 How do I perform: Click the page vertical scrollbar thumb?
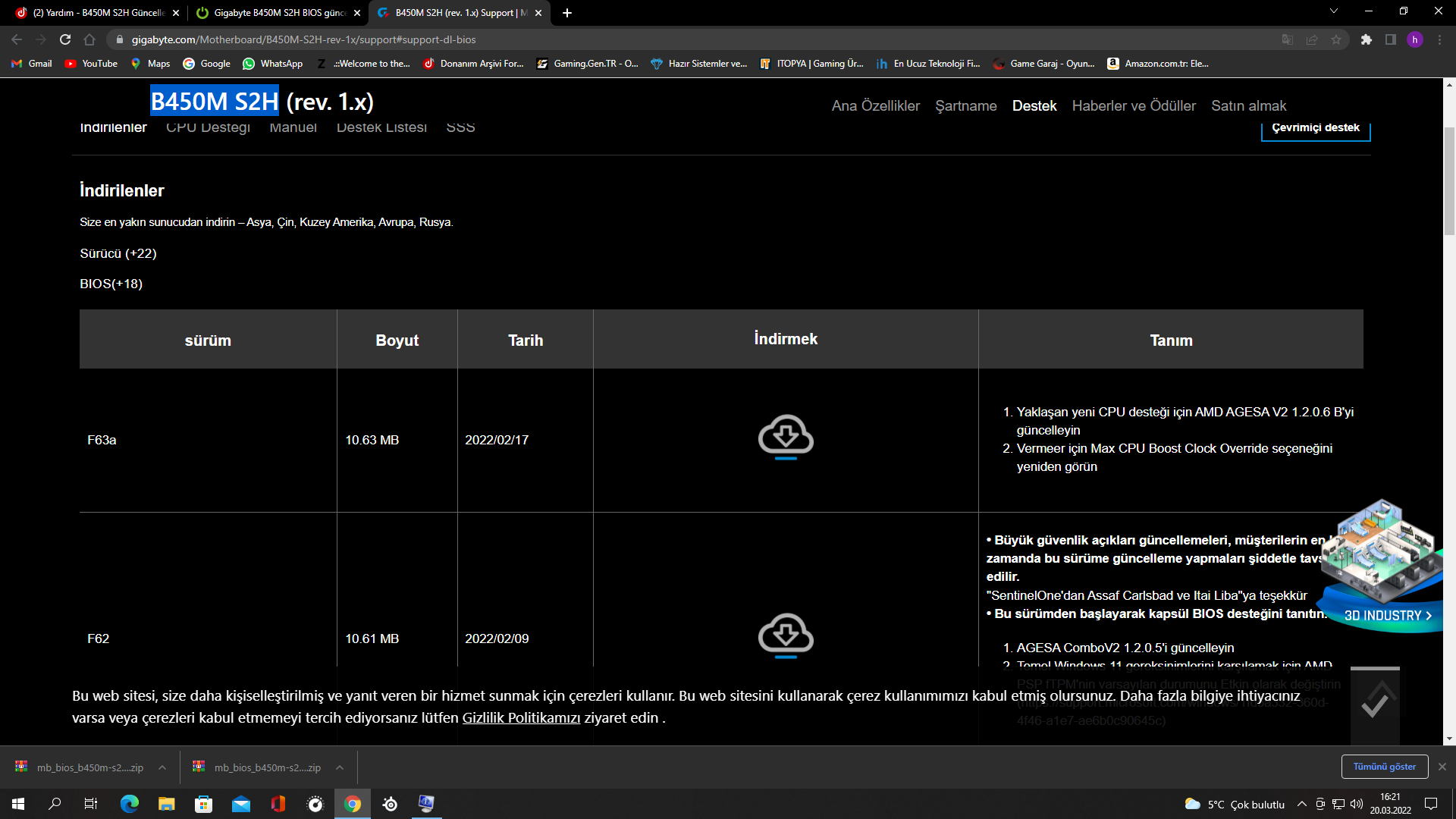point(1449,182)
